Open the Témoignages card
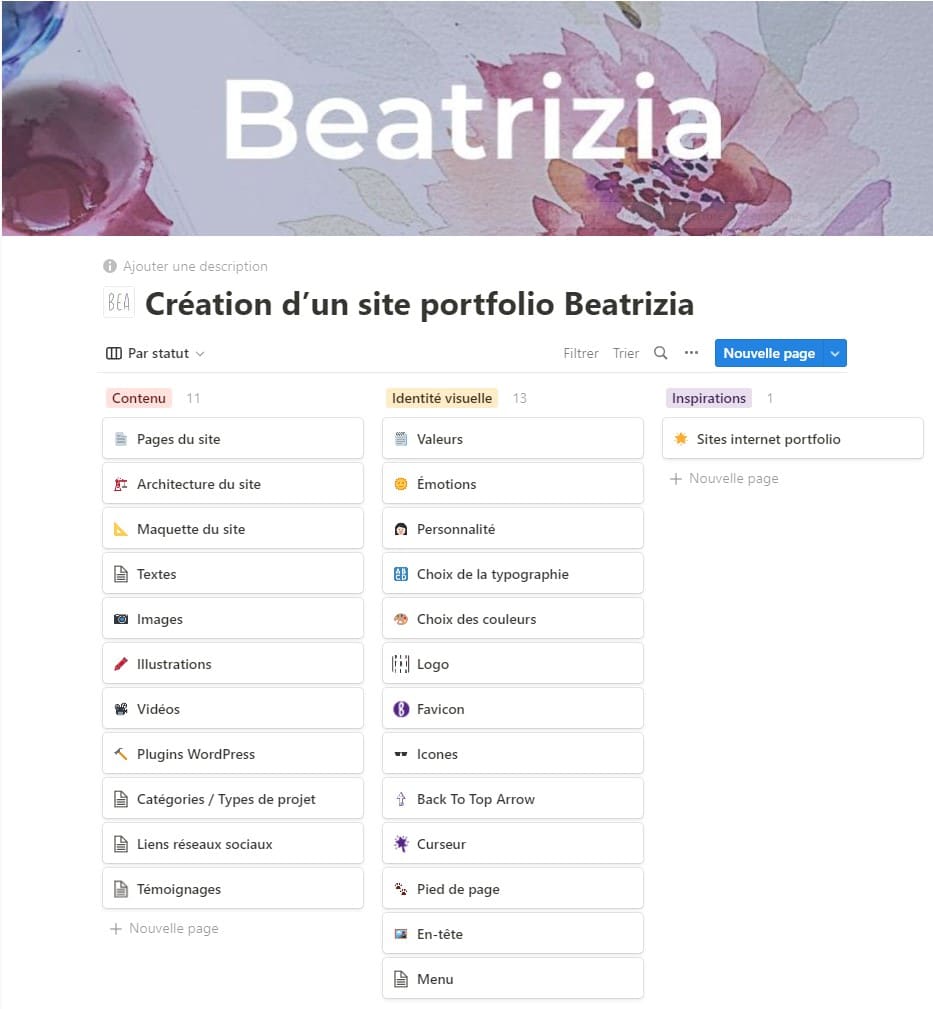 [x=180, y=888]
